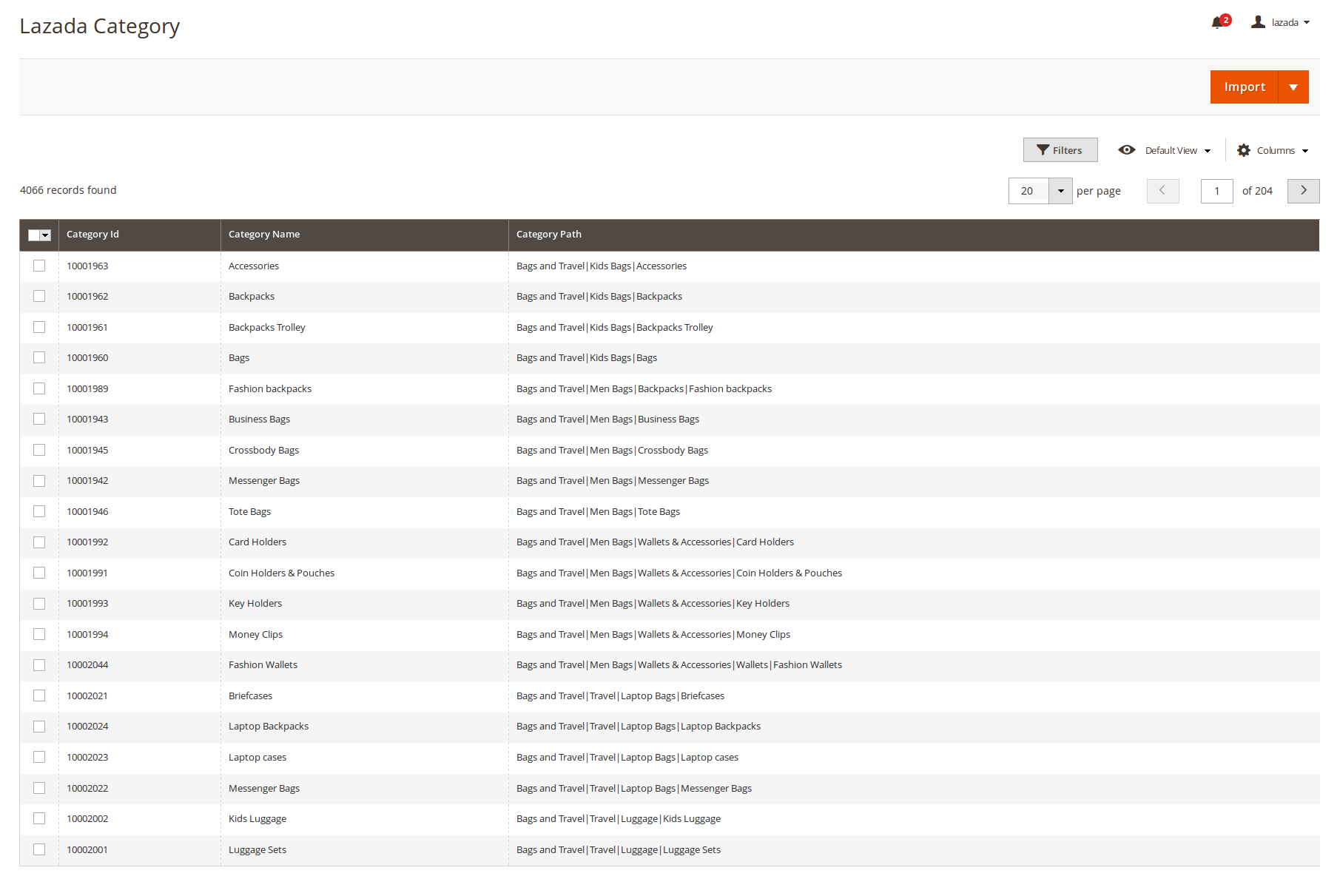1340x896 pixels.
Task: Open the lazada account menu caret
Action: (x=1307, y=23)
